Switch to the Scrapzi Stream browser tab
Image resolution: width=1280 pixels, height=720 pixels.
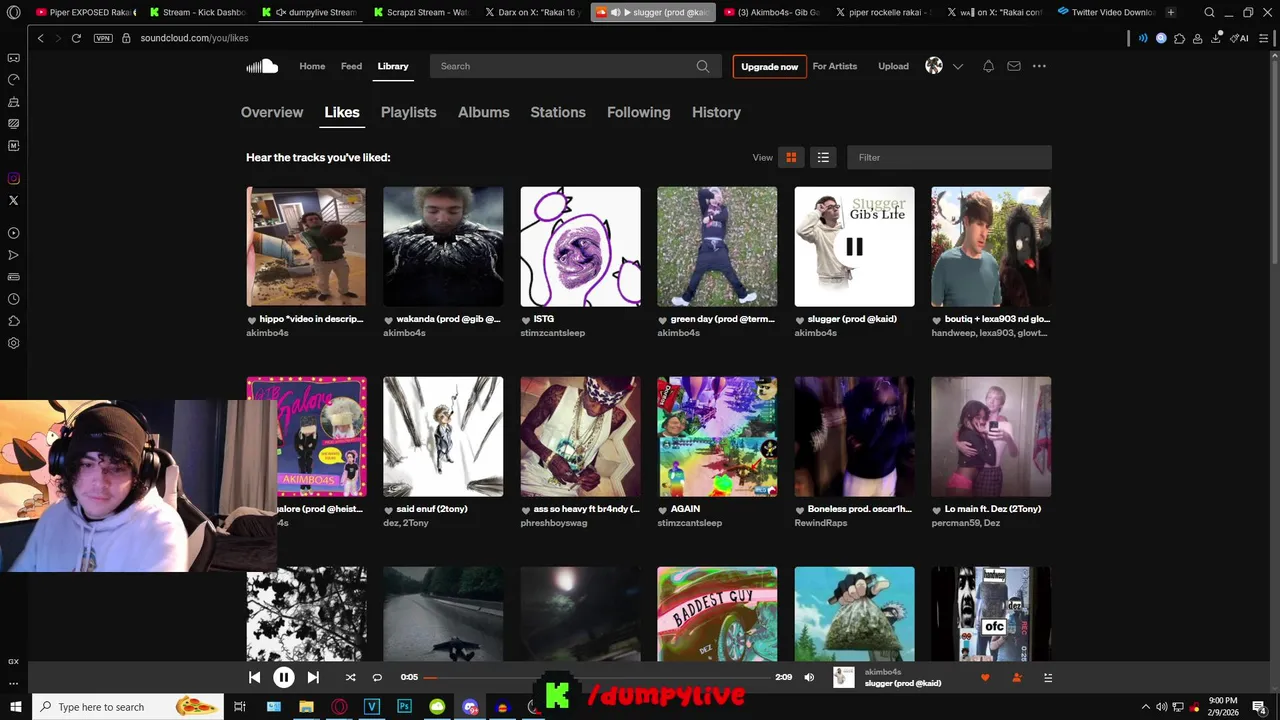click(420, 12)
